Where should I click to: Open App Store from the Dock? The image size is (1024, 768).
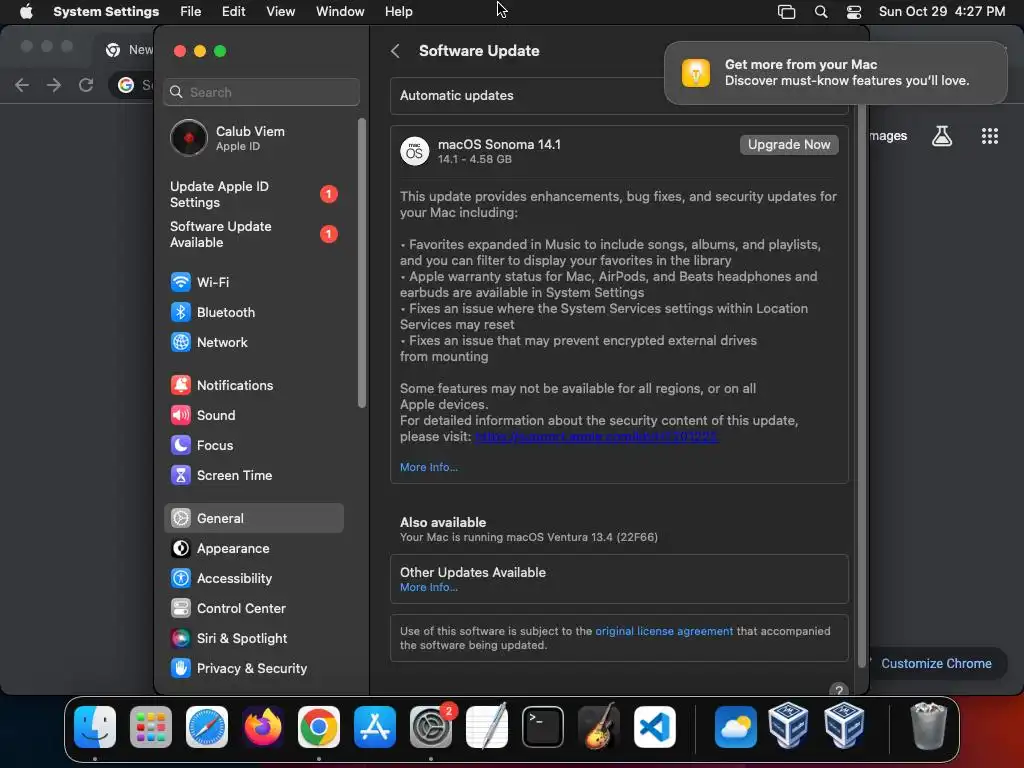[375, 727]
